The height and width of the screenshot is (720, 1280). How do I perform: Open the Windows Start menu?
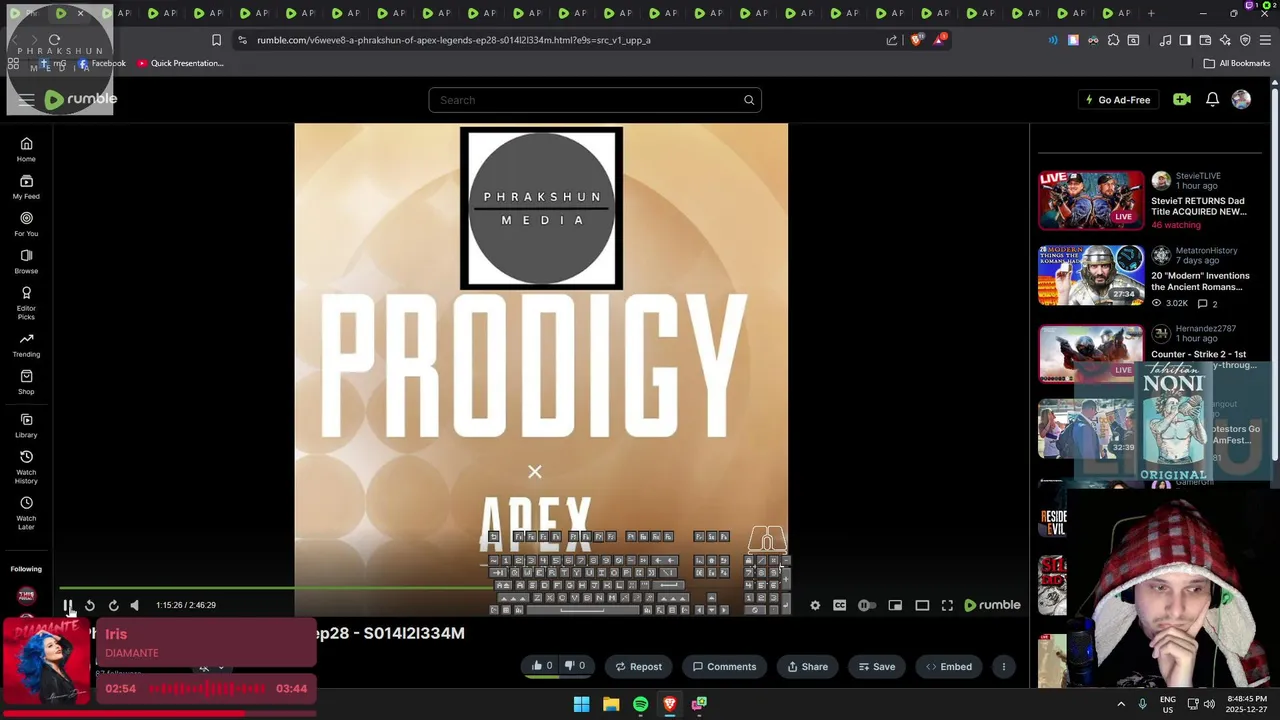pyautogui.click(x=581, y=704)
